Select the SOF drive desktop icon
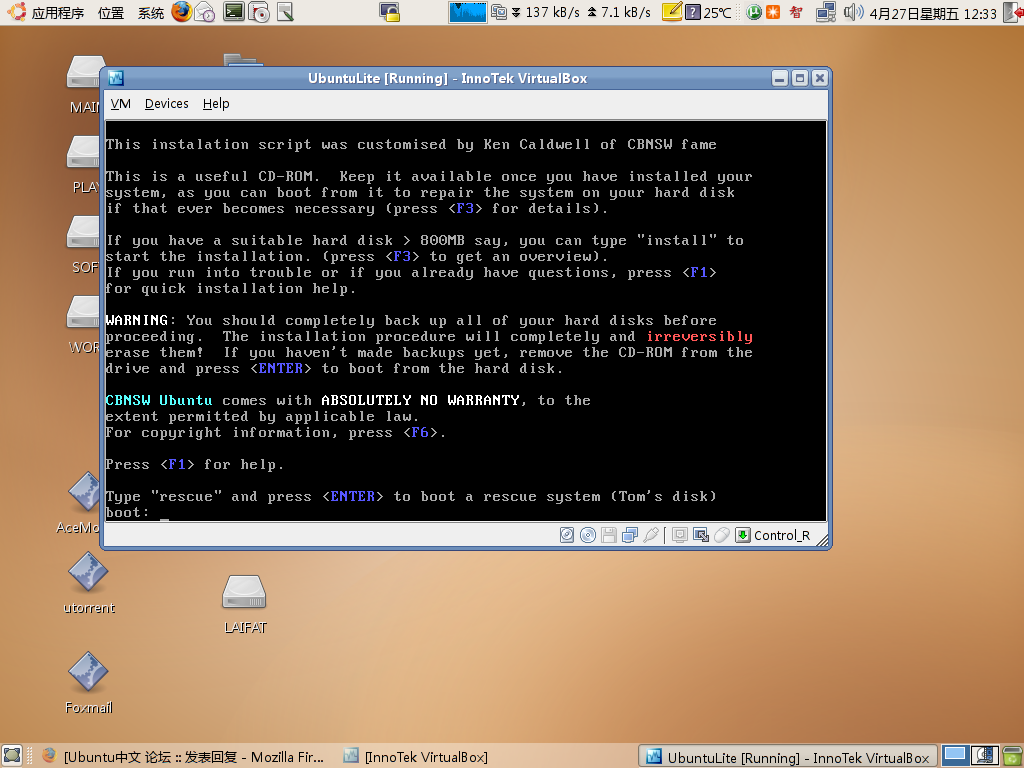1024x768 pixels. coord(85,245)
